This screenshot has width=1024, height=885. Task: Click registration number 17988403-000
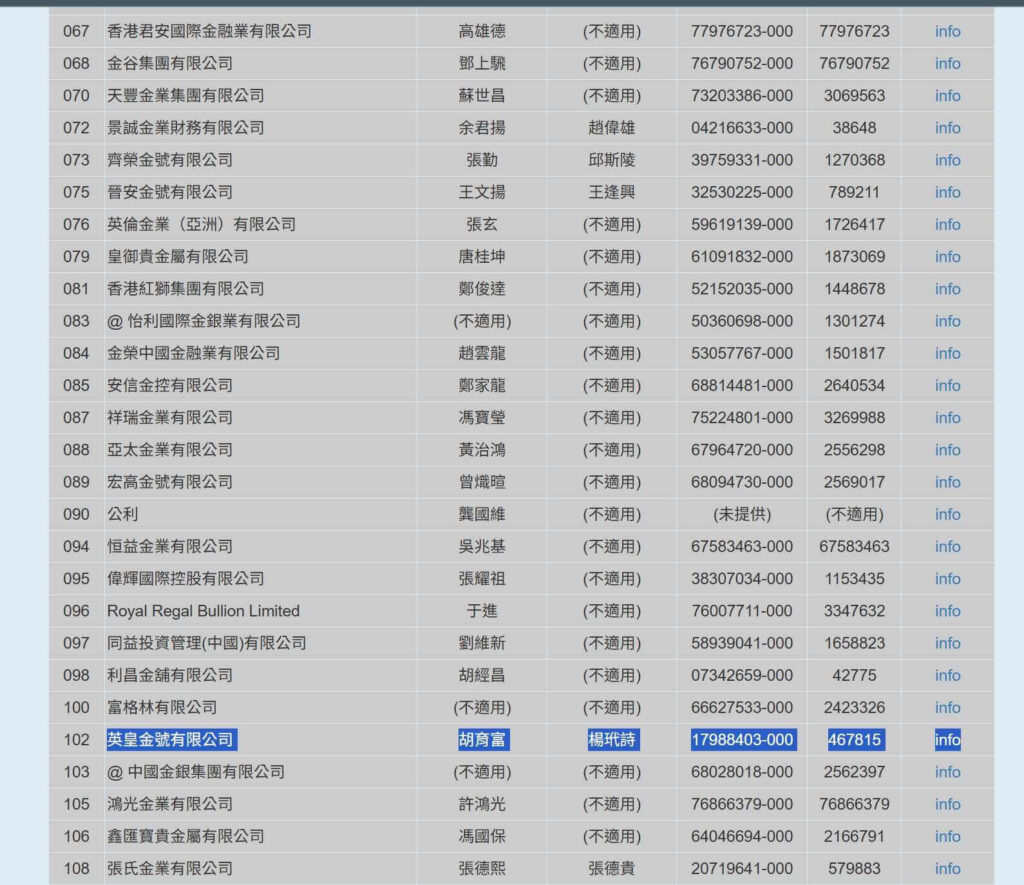tap(742, 740)
